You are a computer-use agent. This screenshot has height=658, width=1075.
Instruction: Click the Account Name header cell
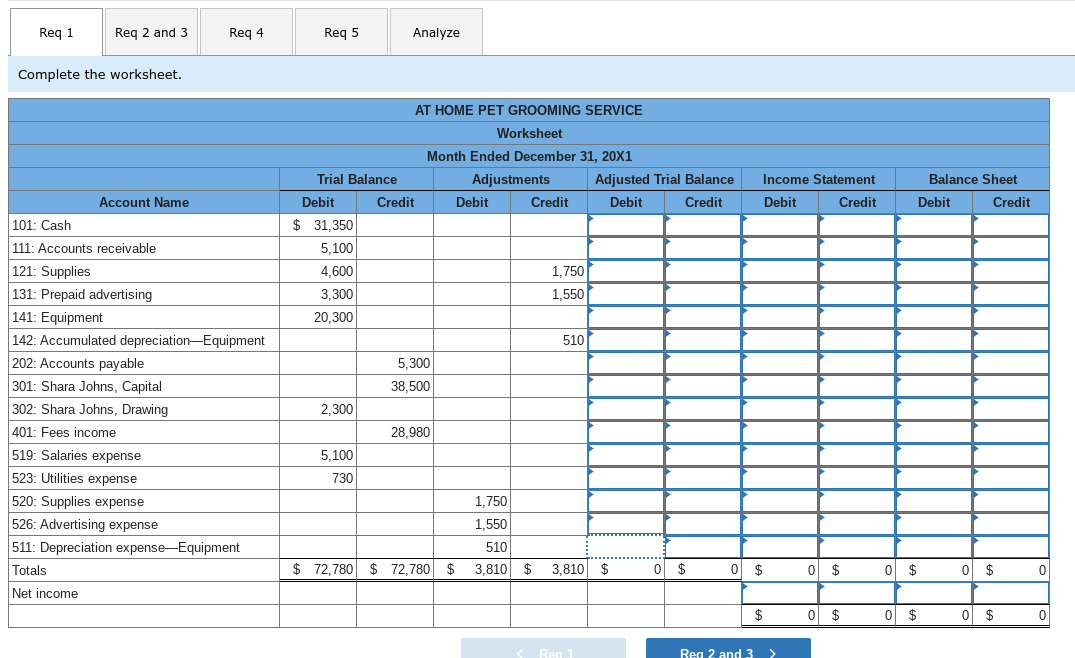(144, 202)
